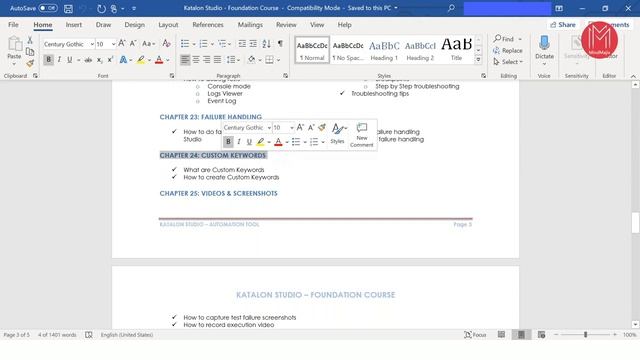This screenshot has width=640, height=360.
Task: Click Clear All Formatting icon
Action: (166, 43)
